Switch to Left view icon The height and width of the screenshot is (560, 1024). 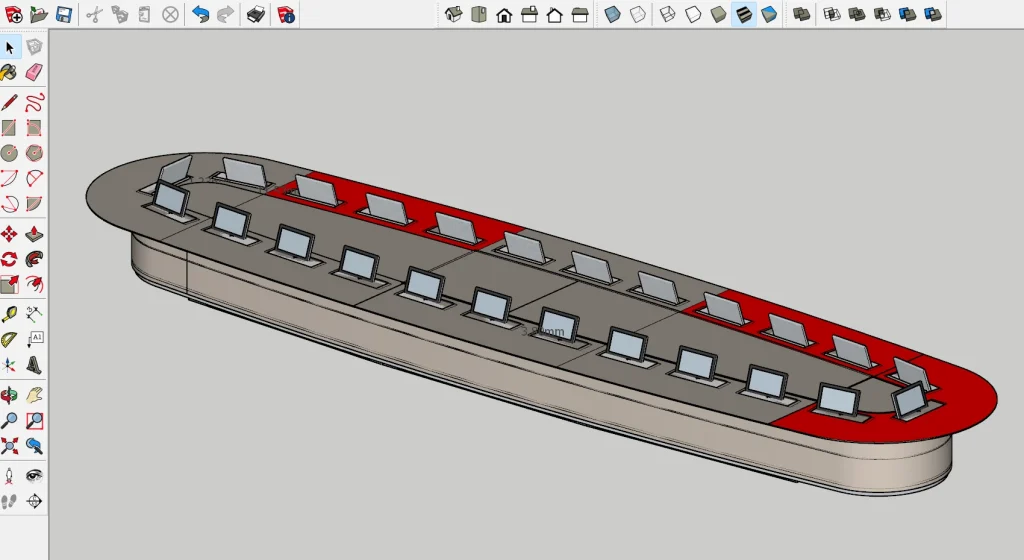(x=580, y=14)
